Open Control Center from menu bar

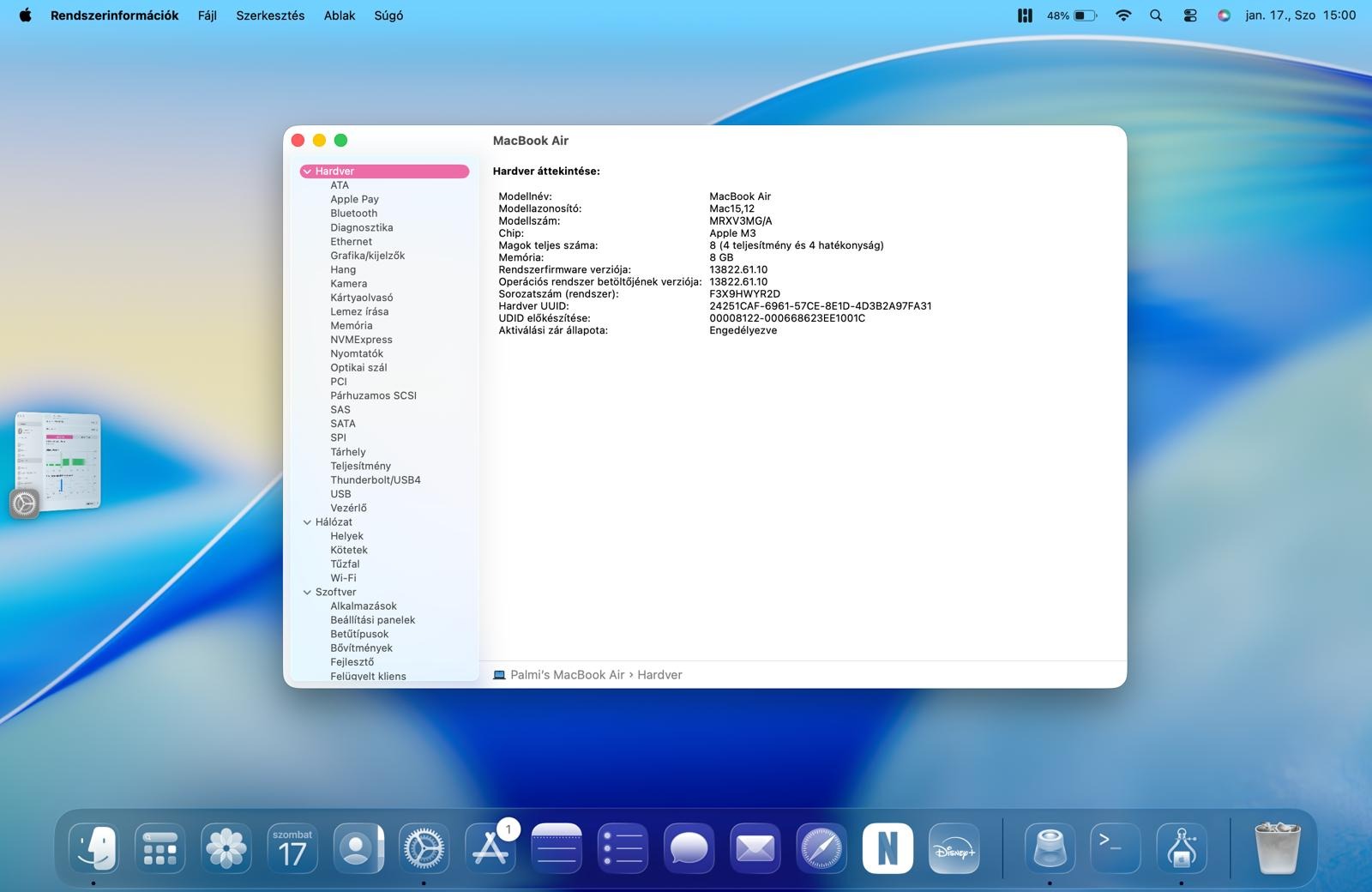tap(1189, 15)
